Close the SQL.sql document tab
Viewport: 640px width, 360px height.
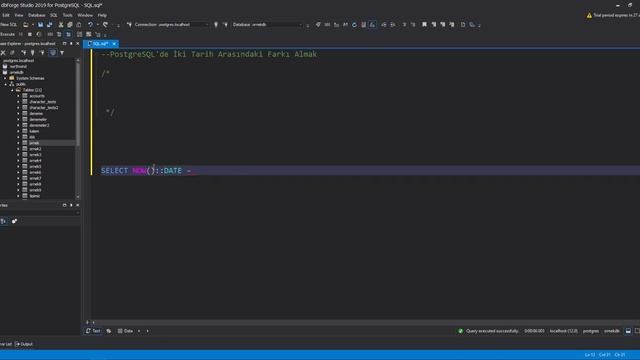[114, 44]
